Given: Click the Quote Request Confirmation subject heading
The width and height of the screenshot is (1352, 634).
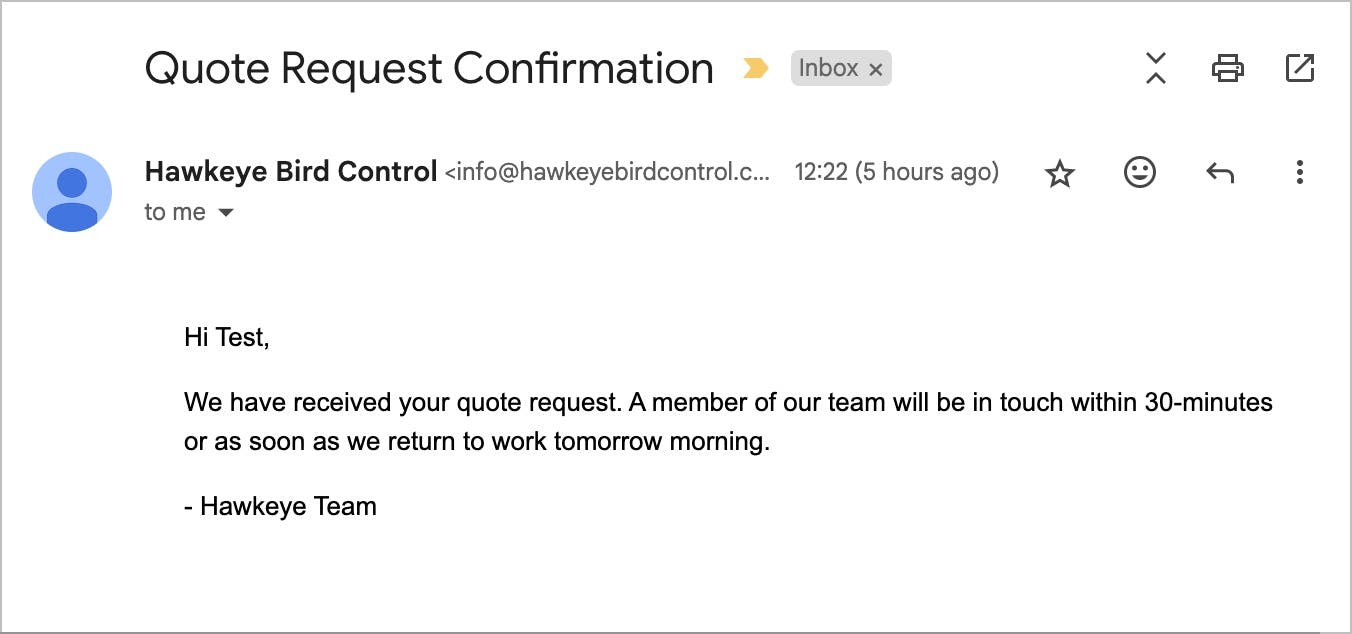Looking at the screenshot, I should (429, 68).
